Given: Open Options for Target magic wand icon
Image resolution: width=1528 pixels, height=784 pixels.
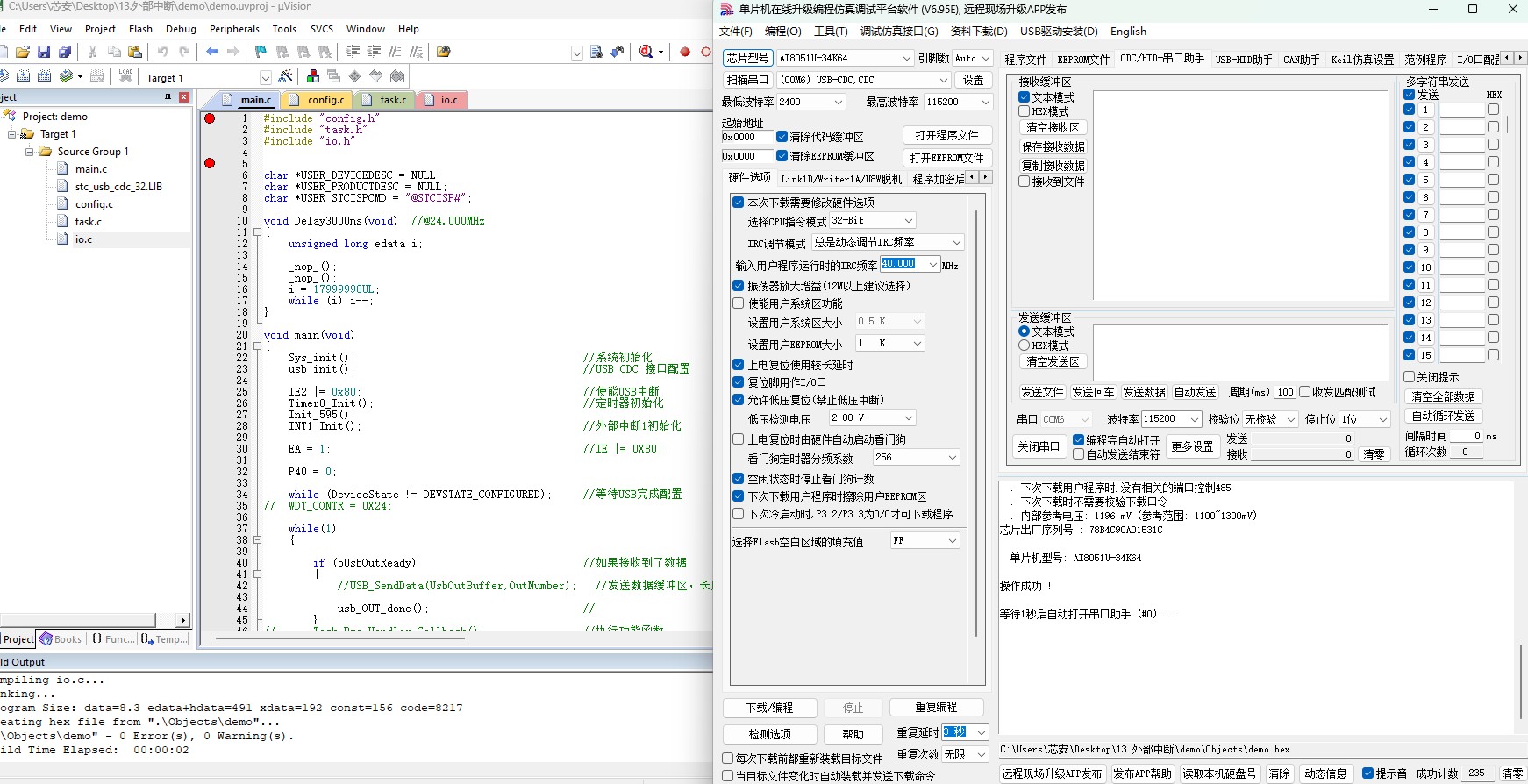Looking at the screenshot, I should pos(285,76).
